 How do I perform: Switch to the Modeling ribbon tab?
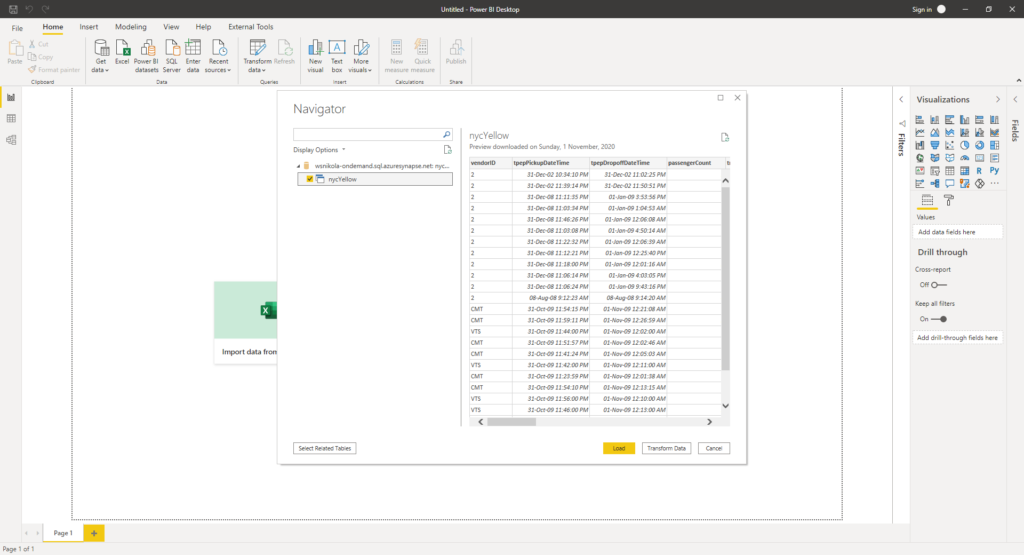tap(131, 27)
